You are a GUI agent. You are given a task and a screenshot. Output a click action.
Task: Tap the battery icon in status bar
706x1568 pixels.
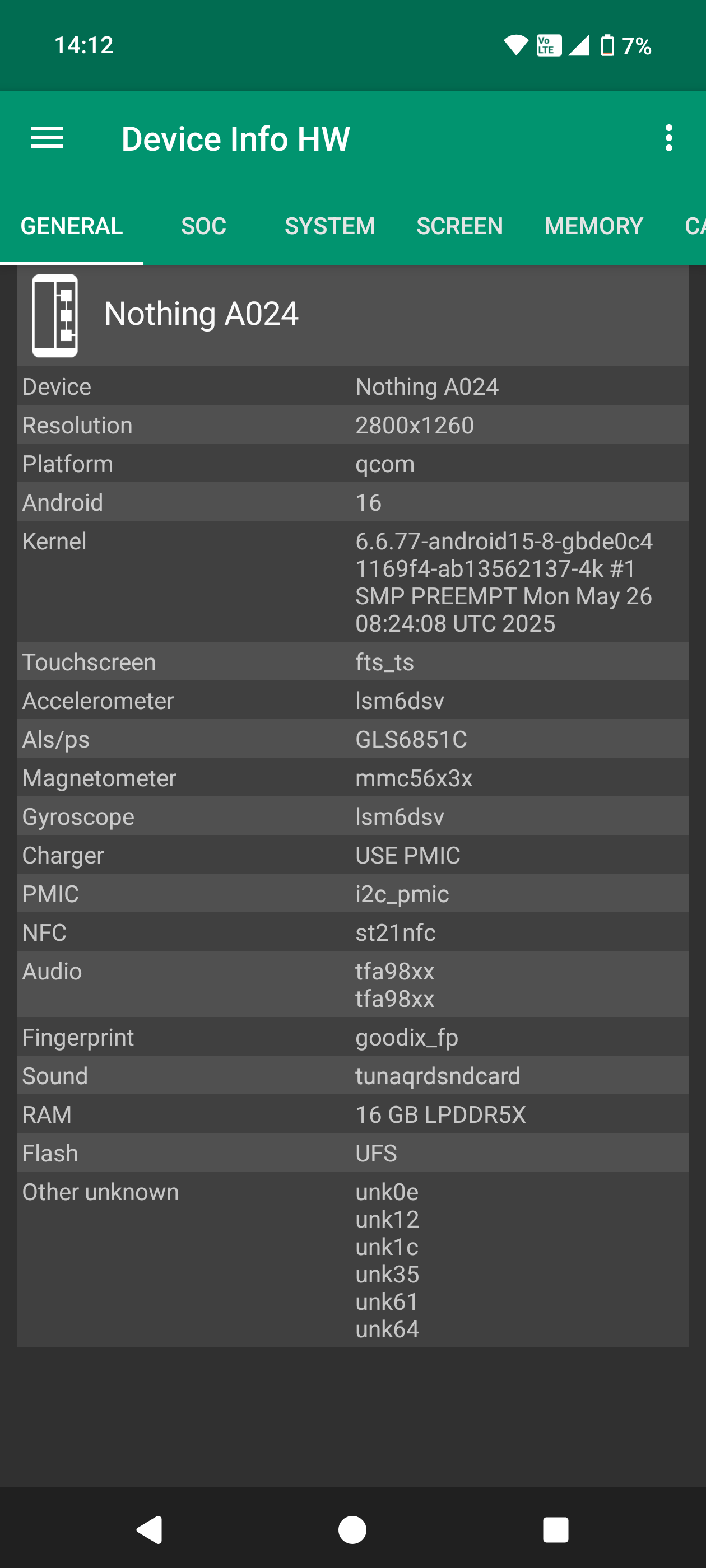(607, 46)
